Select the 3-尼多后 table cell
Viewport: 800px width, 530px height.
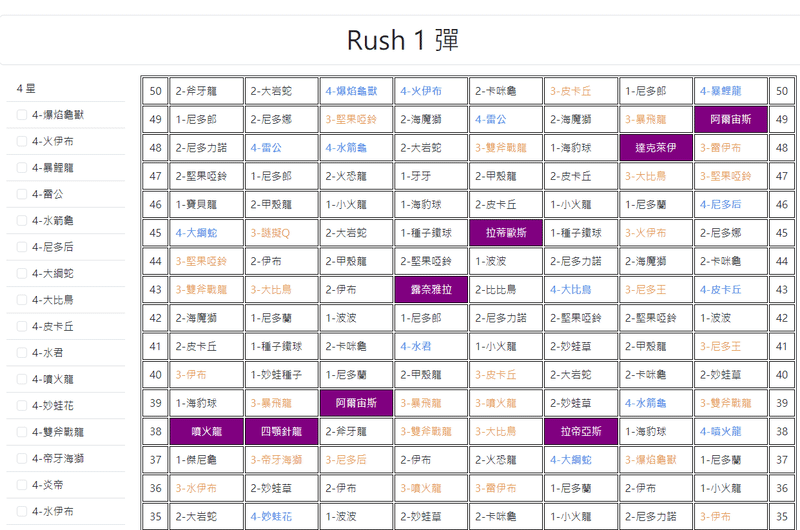tap(356, 460)
